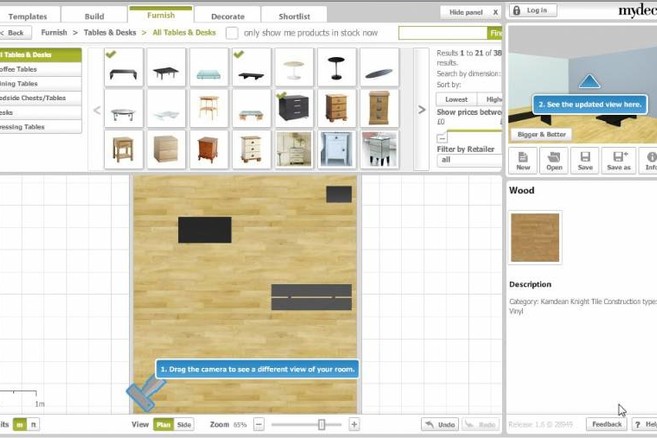Click the Open design icon
Image resolution: width=657 pixels, height=438 pixels.
click(x=554, y=160)
